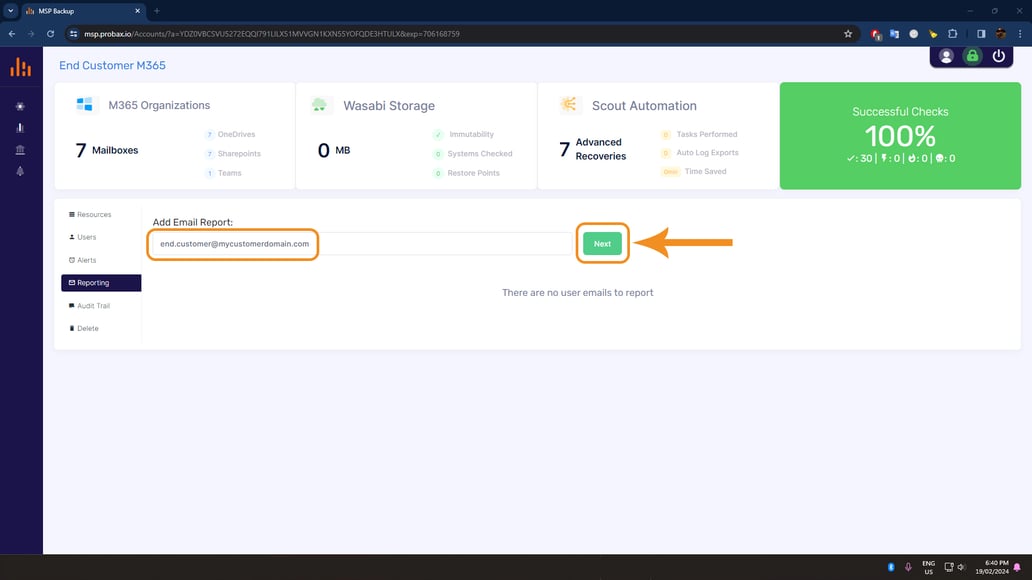This screenshot has height=580, width=1032.
Task: Toggle the browser side panel icon
Action: coord(981,34)
